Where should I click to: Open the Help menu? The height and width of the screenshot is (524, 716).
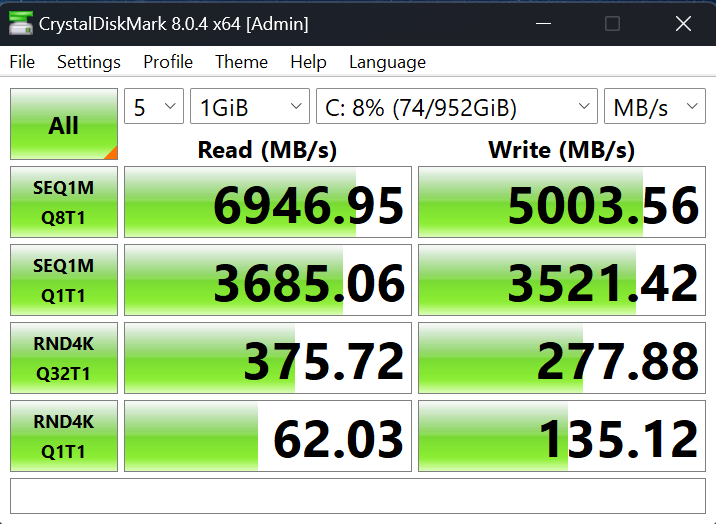point(308,62)
